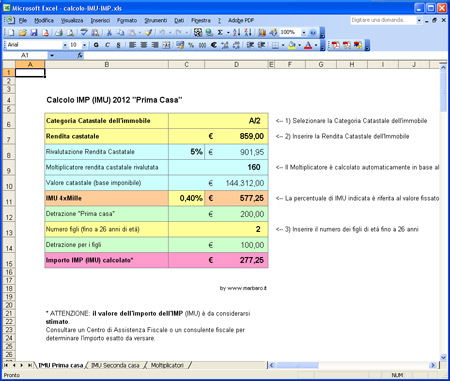Image resolution: width=450 pixels, height=381 pixels.
Task: Apply the Euro currency format icon
Action: (214, 45)
